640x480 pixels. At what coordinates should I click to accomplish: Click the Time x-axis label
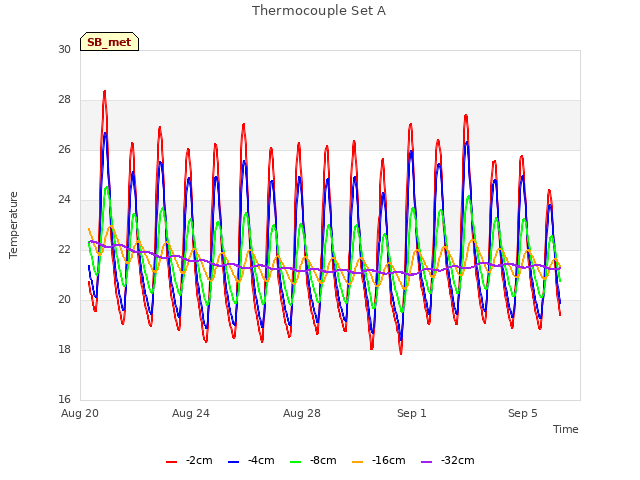[566, 429]
